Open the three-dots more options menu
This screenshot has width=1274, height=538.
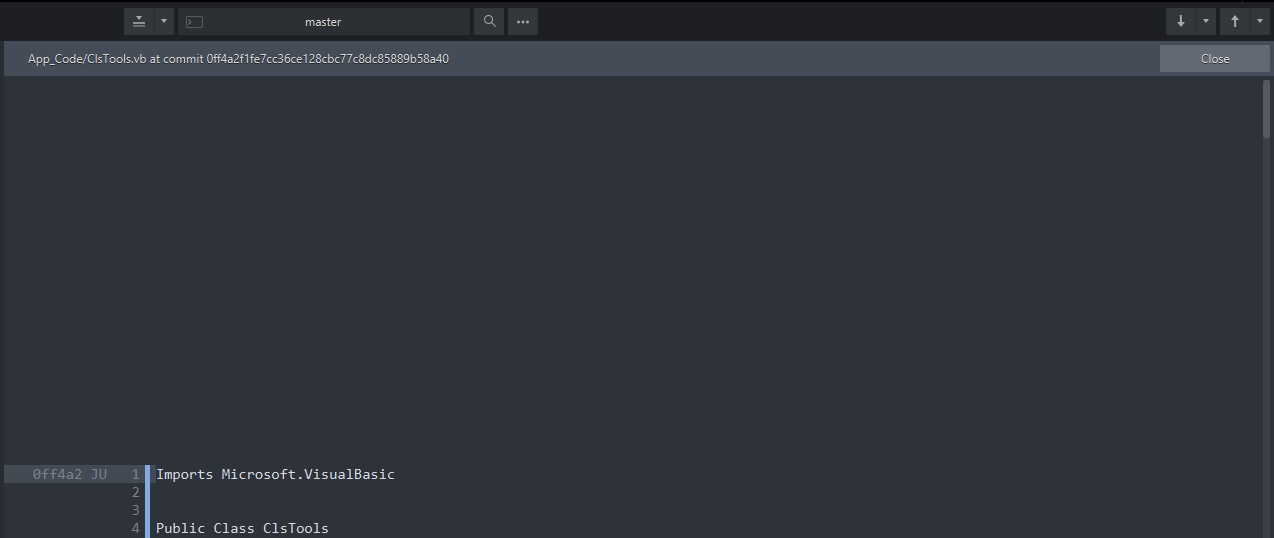click(x=523, y=21)
